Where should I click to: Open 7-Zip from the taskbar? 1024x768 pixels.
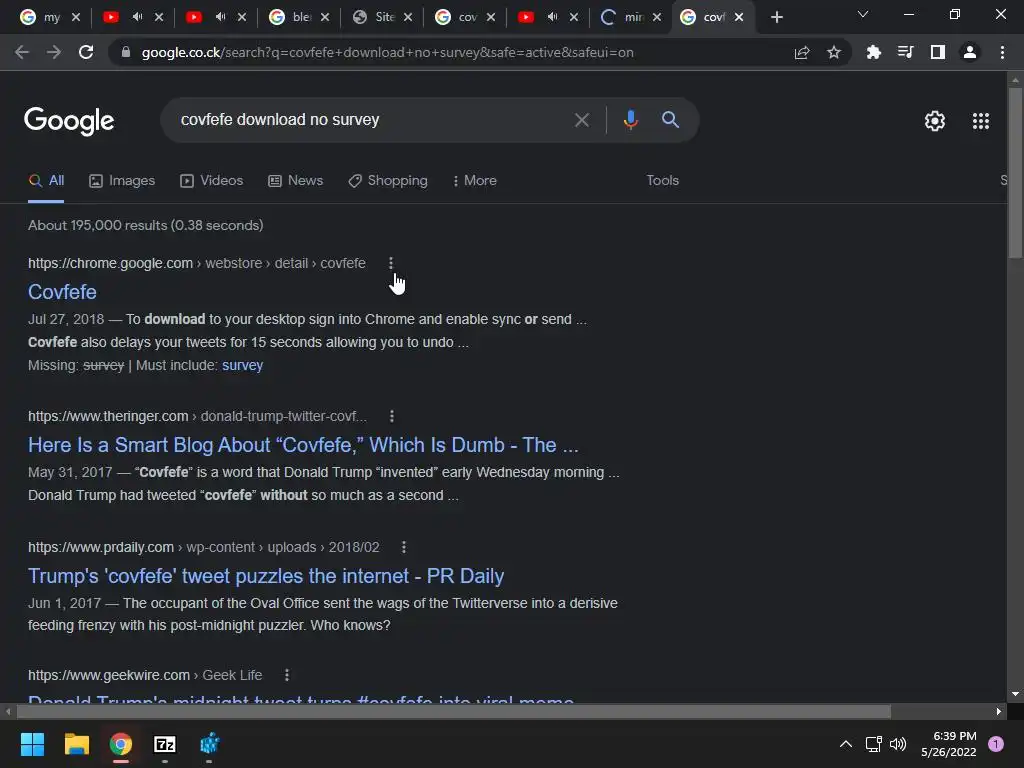pyautogui.click(x=165, y=744)
